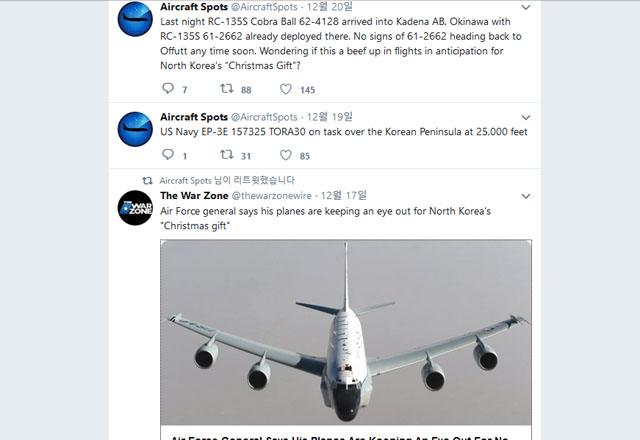Retweet the US Navy EP-3E tweet
This screenshot has width=640, height=440.
click(227, 155)
